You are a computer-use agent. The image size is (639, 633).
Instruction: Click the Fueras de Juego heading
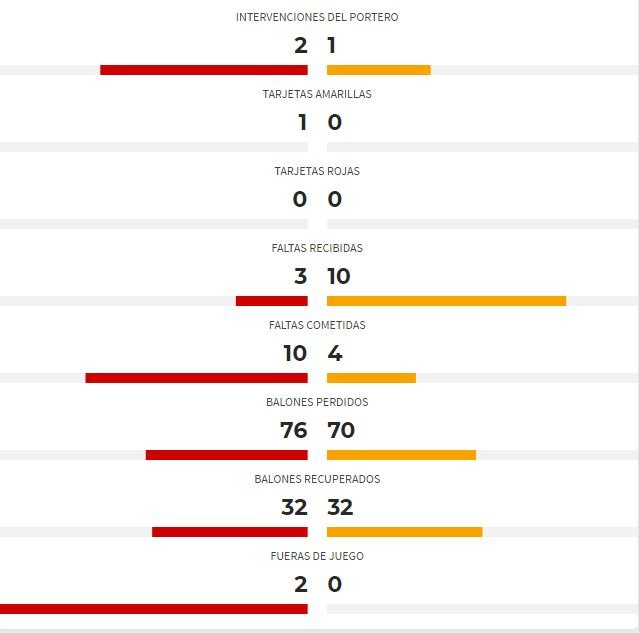317,556
